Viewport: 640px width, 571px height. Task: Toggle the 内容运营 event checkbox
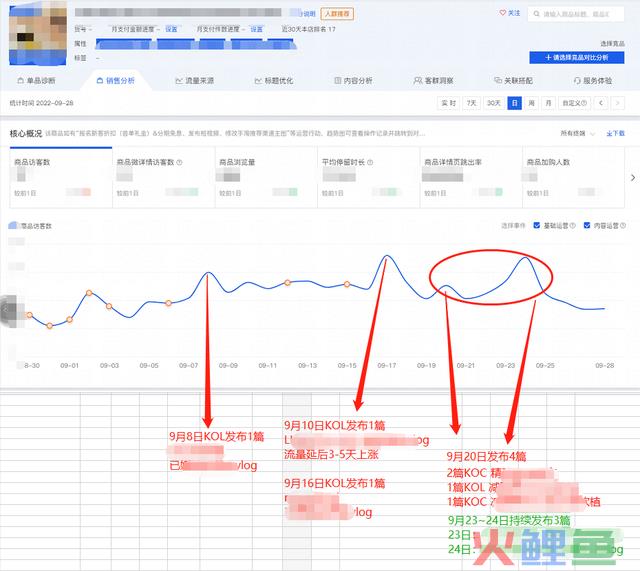tap(587, 225)
